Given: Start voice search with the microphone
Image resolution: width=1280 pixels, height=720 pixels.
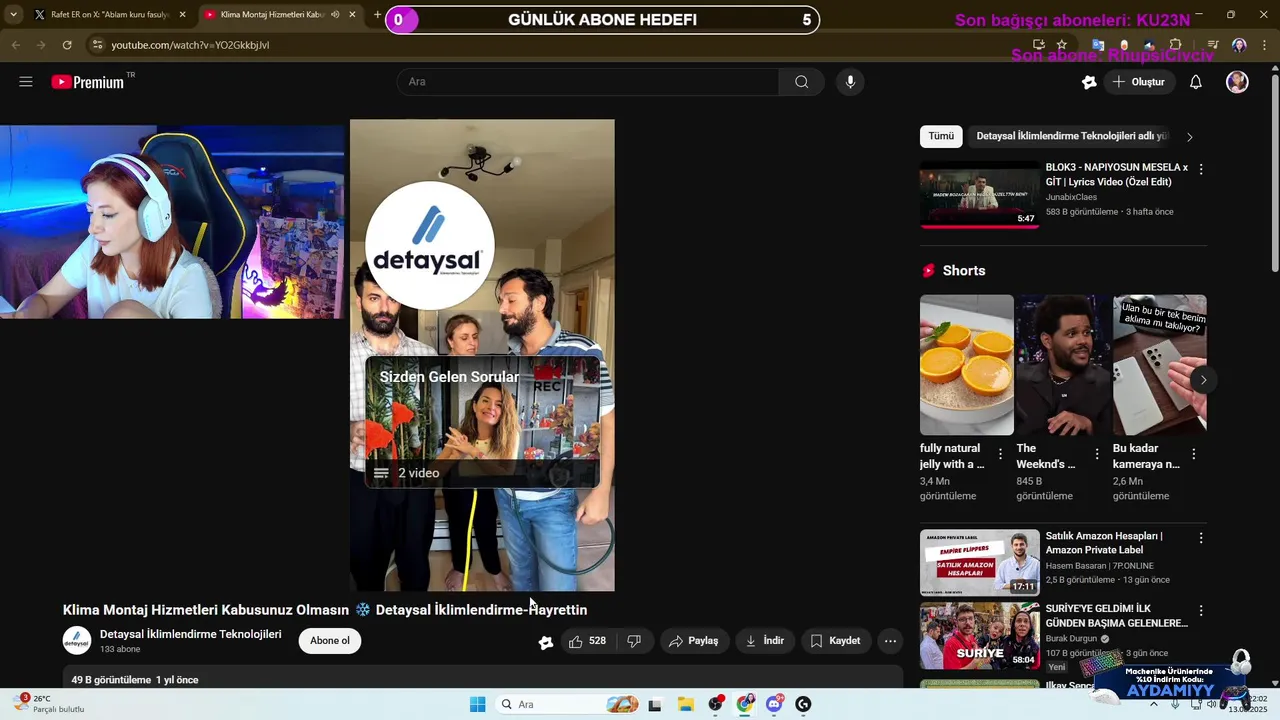Looking at the screenshot, I should (850, 82).
